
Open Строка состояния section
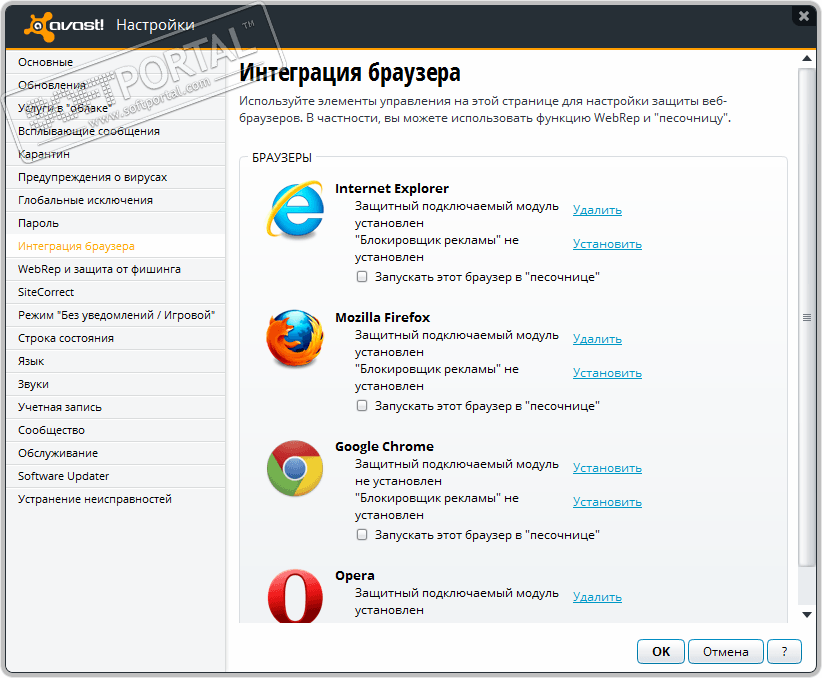[x=116, y=338]
